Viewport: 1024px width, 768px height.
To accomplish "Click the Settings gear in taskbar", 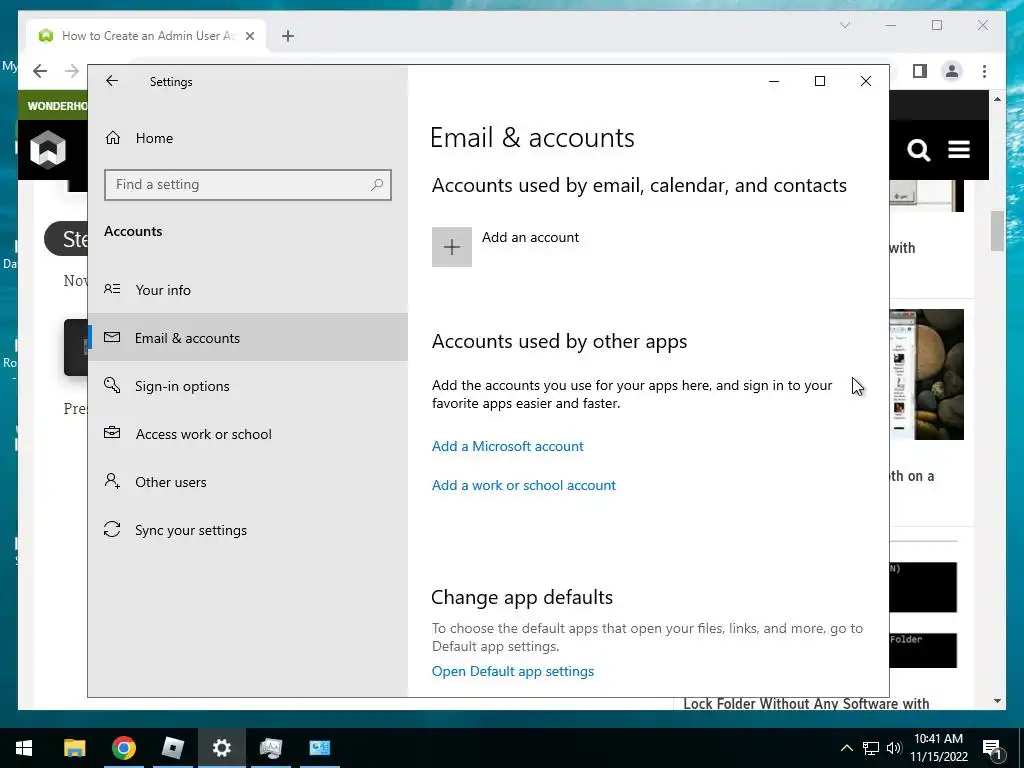I will tap(221, 748).
